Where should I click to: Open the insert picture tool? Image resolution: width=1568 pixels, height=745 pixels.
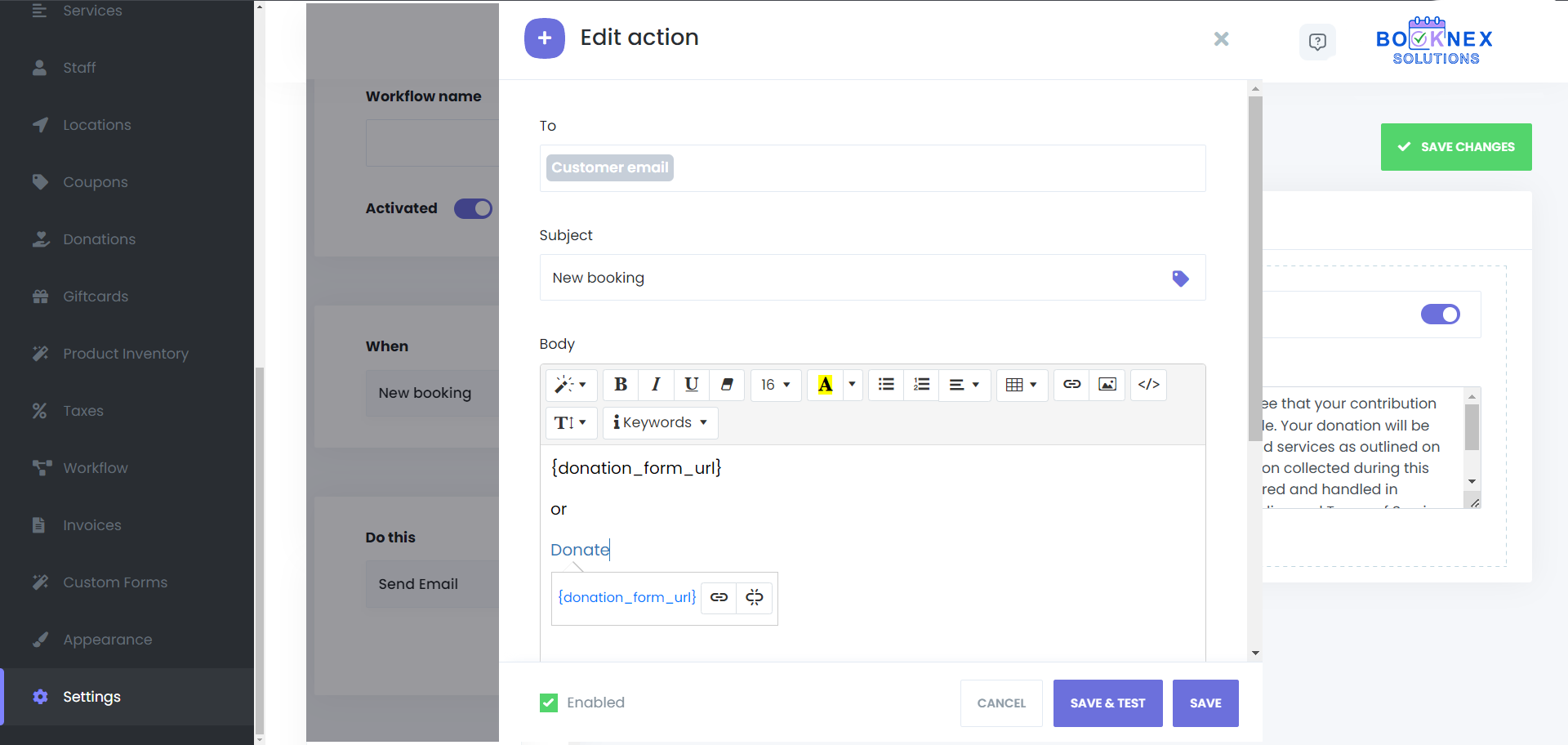(1107, 385)
